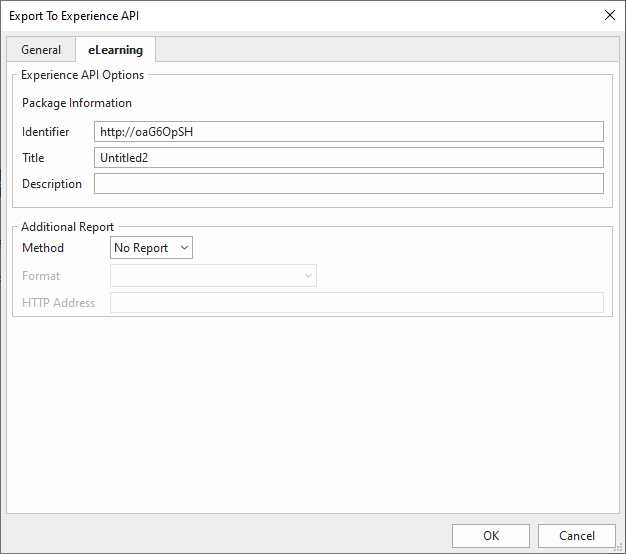Screen dimensions: 626x554
Task: Click the Additional Report group heading
Action: [x=67, y=227]
